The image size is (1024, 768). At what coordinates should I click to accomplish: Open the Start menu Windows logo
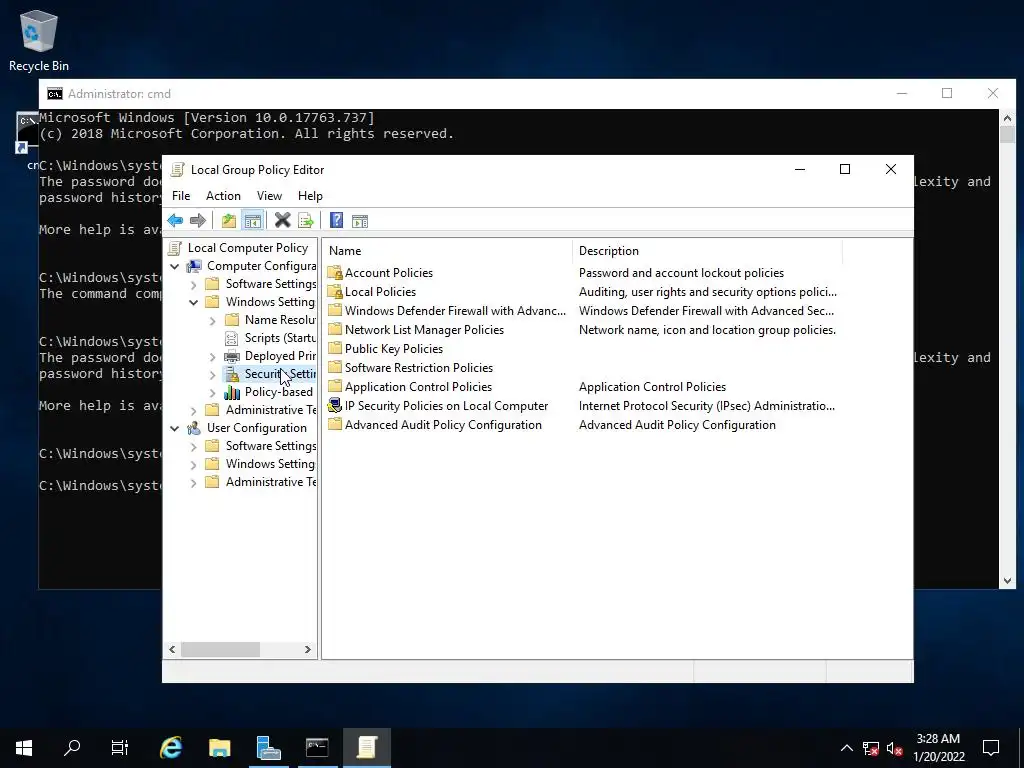[x=24, y=747]
